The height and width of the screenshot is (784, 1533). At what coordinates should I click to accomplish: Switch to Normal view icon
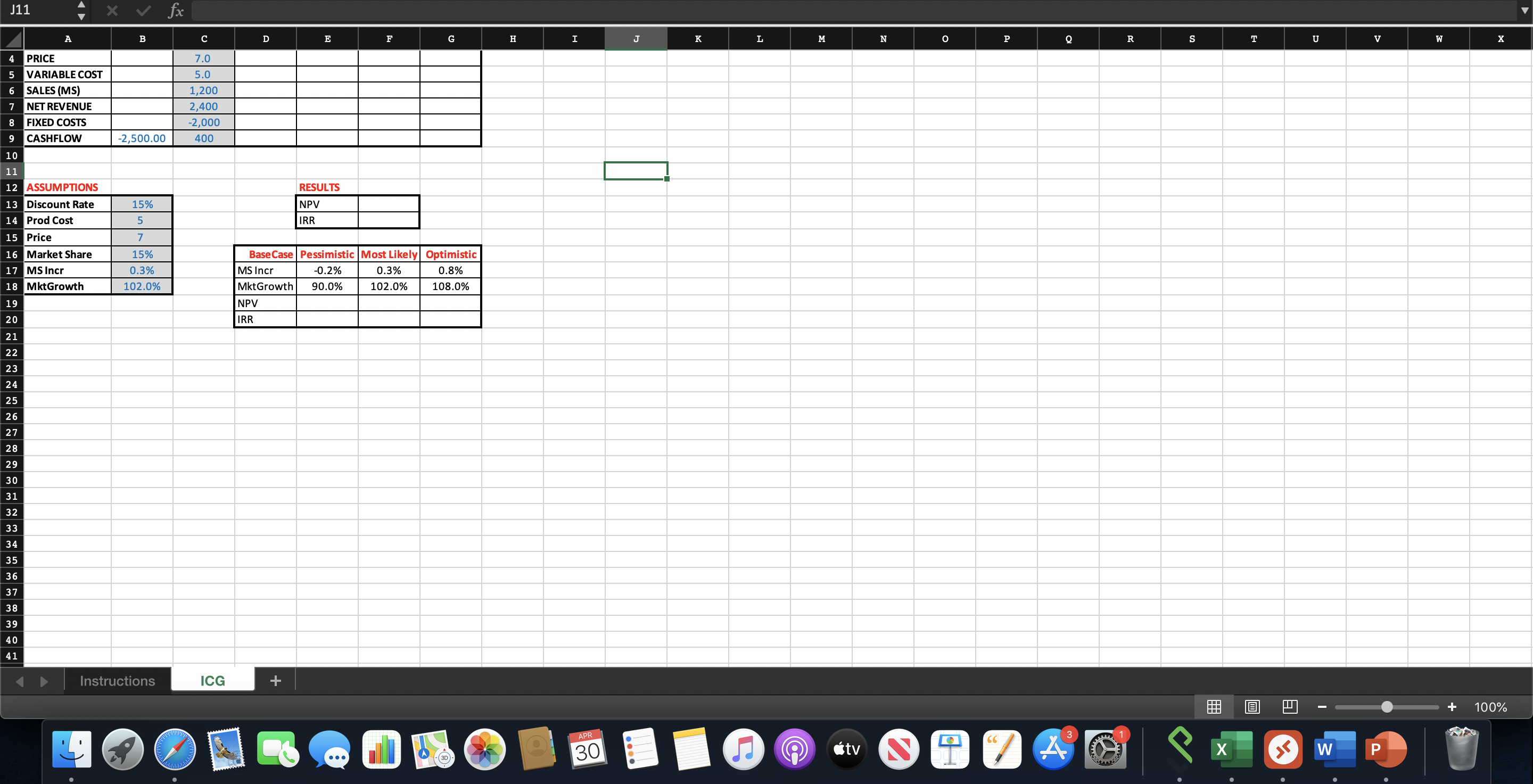click(1214, 707)
